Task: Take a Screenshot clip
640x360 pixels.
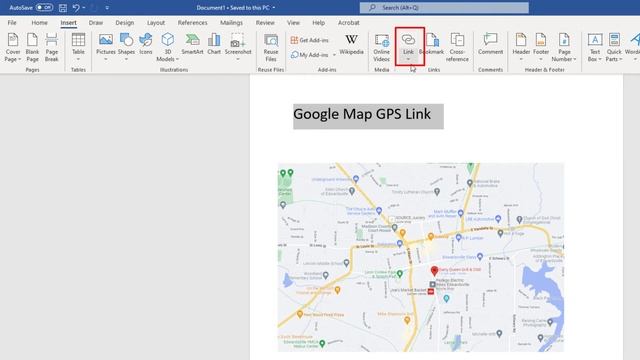Action: click(x=238, y=47)
